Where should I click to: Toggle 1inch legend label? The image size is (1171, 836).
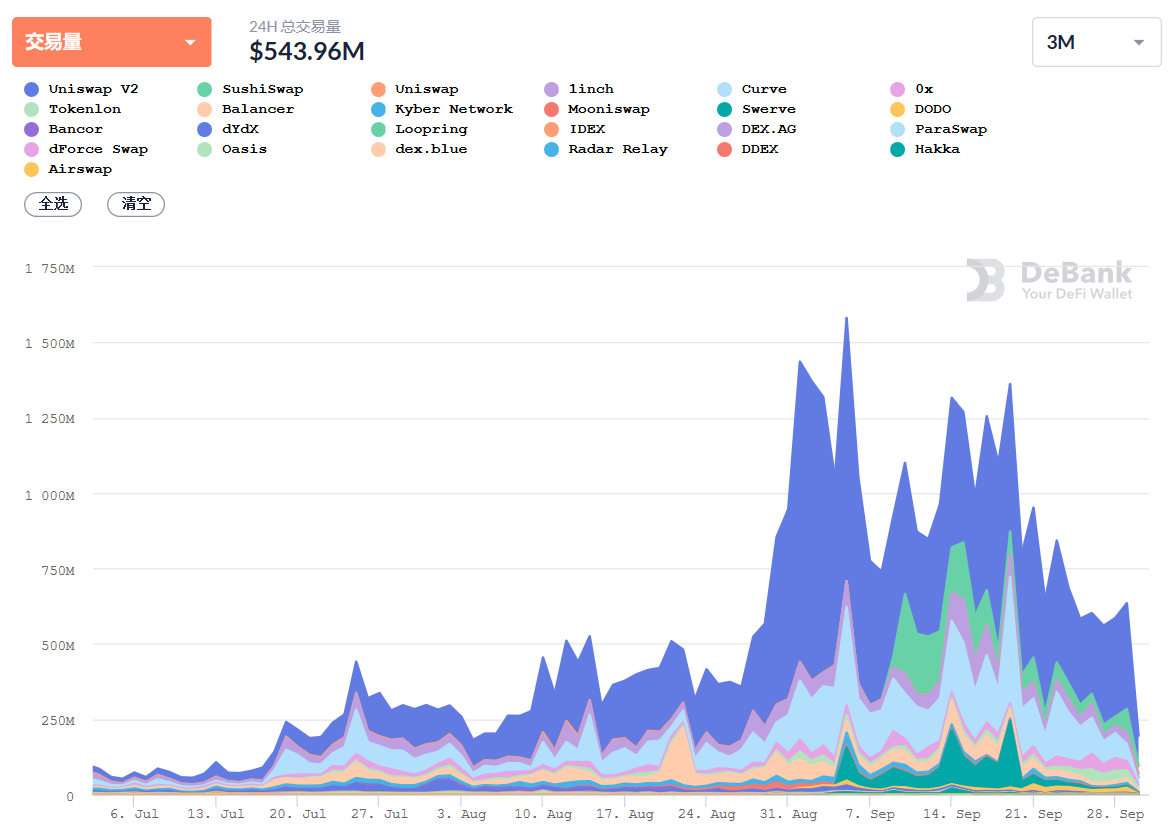click(x=591, y=89)
